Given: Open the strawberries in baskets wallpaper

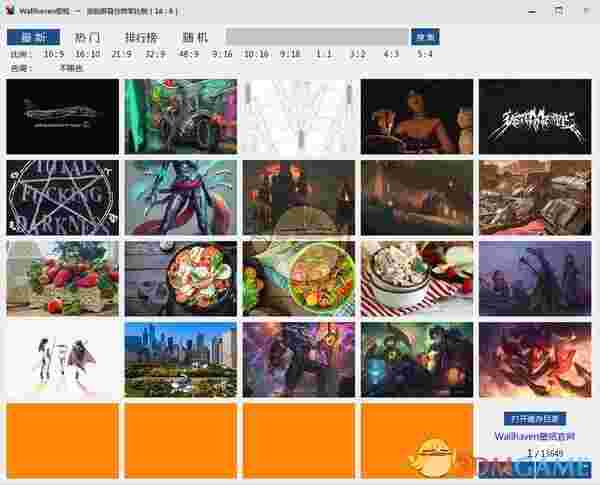Looking at the screenshot, I should (63, 278).
